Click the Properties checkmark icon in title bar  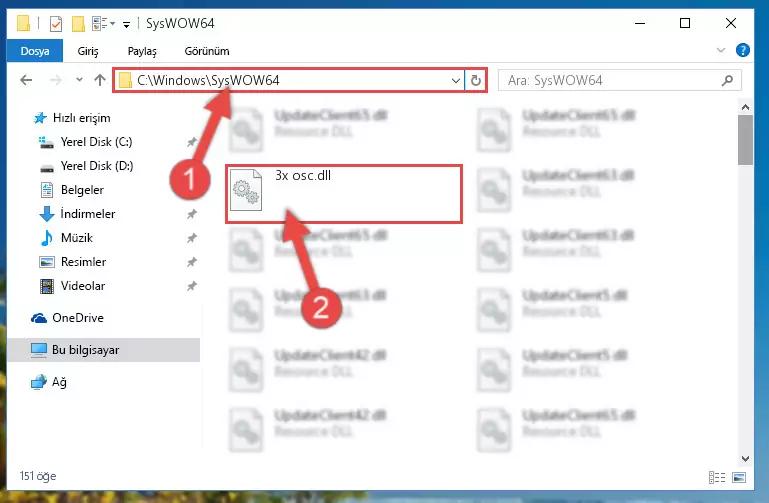pyautogui.click(x=56, y=24)
